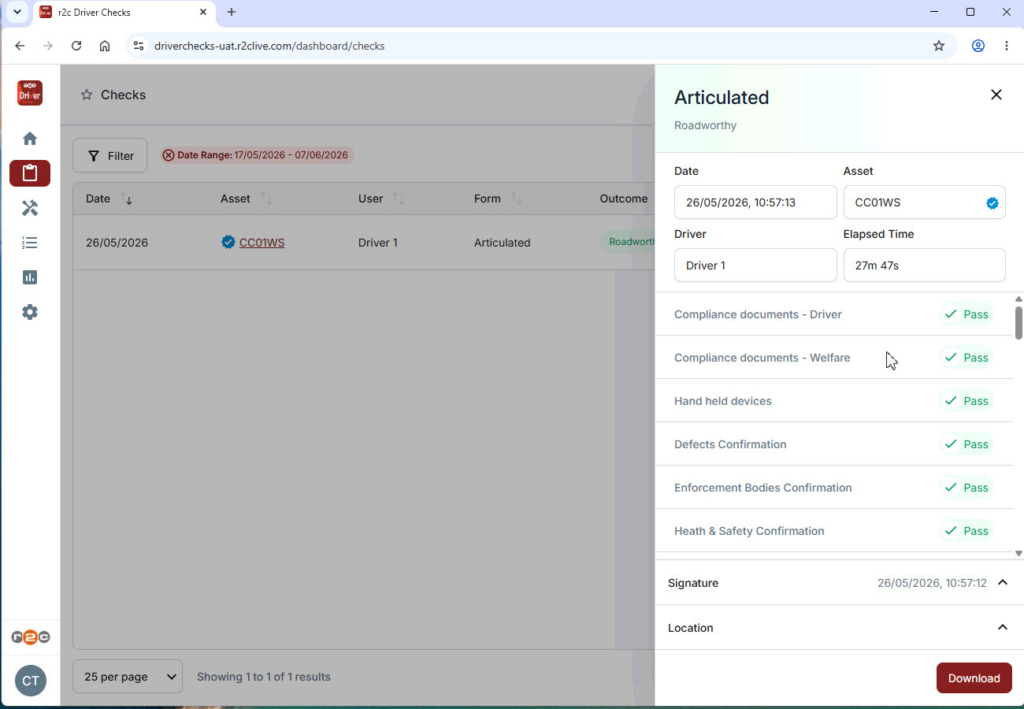Click the Date field showing 26/05/2026, 10:57:13
Image resolution: width=1024 pixels, height=709 pixels.
[x=755, y=202]
